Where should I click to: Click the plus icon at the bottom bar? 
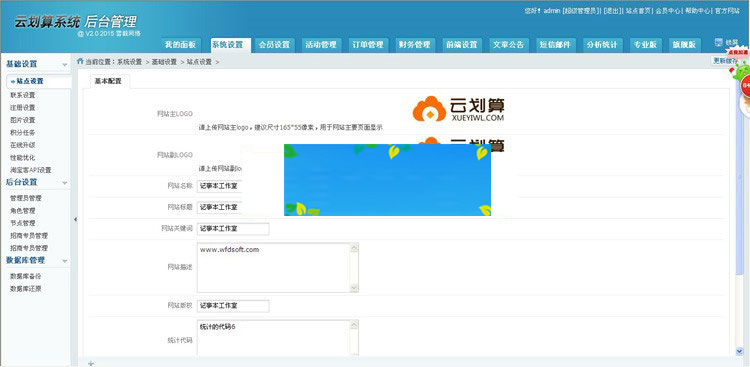91,363
